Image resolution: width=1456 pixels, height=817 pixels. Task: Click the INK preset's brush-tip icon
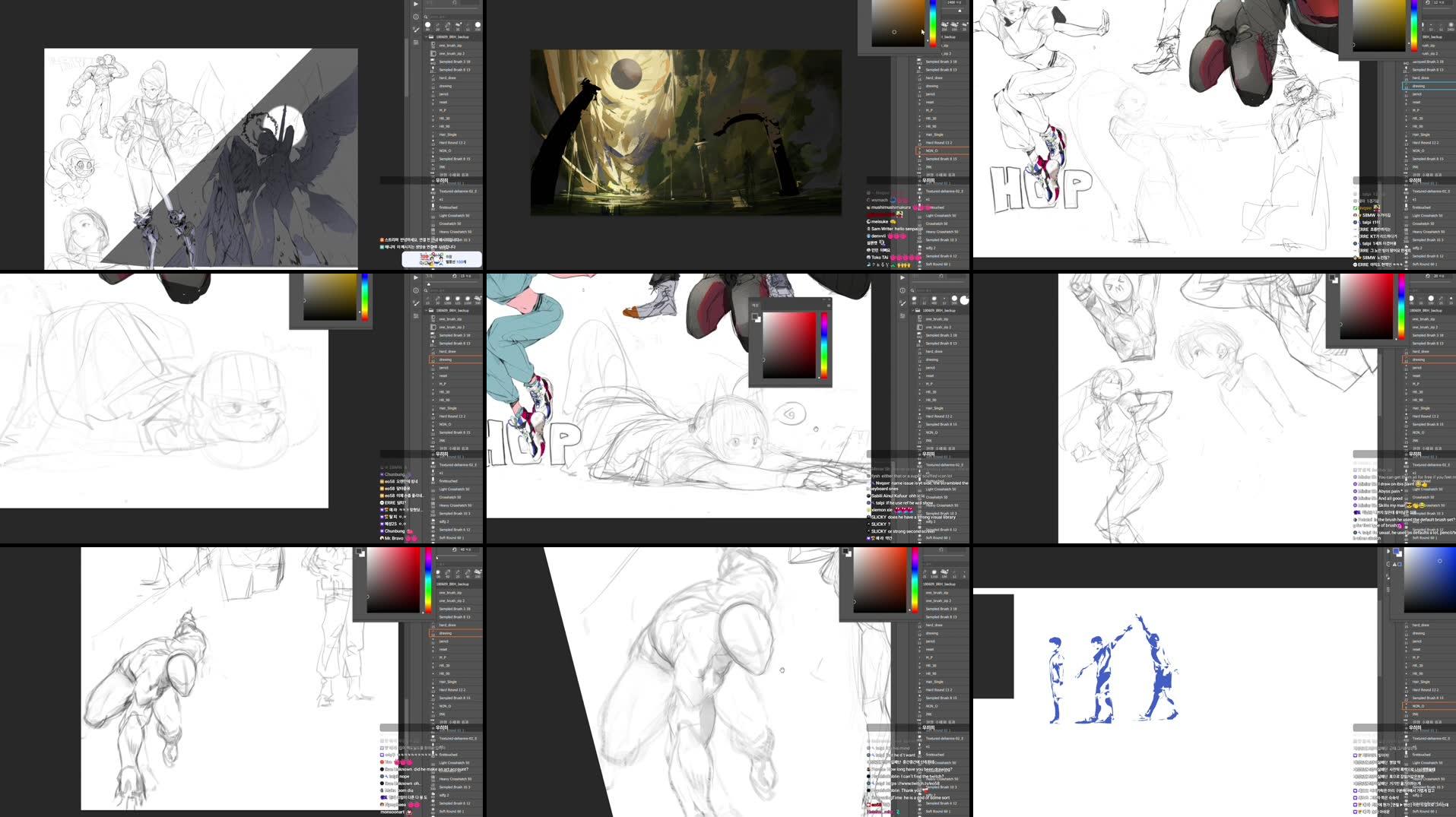pyautogui.click(x=433, y=166)
